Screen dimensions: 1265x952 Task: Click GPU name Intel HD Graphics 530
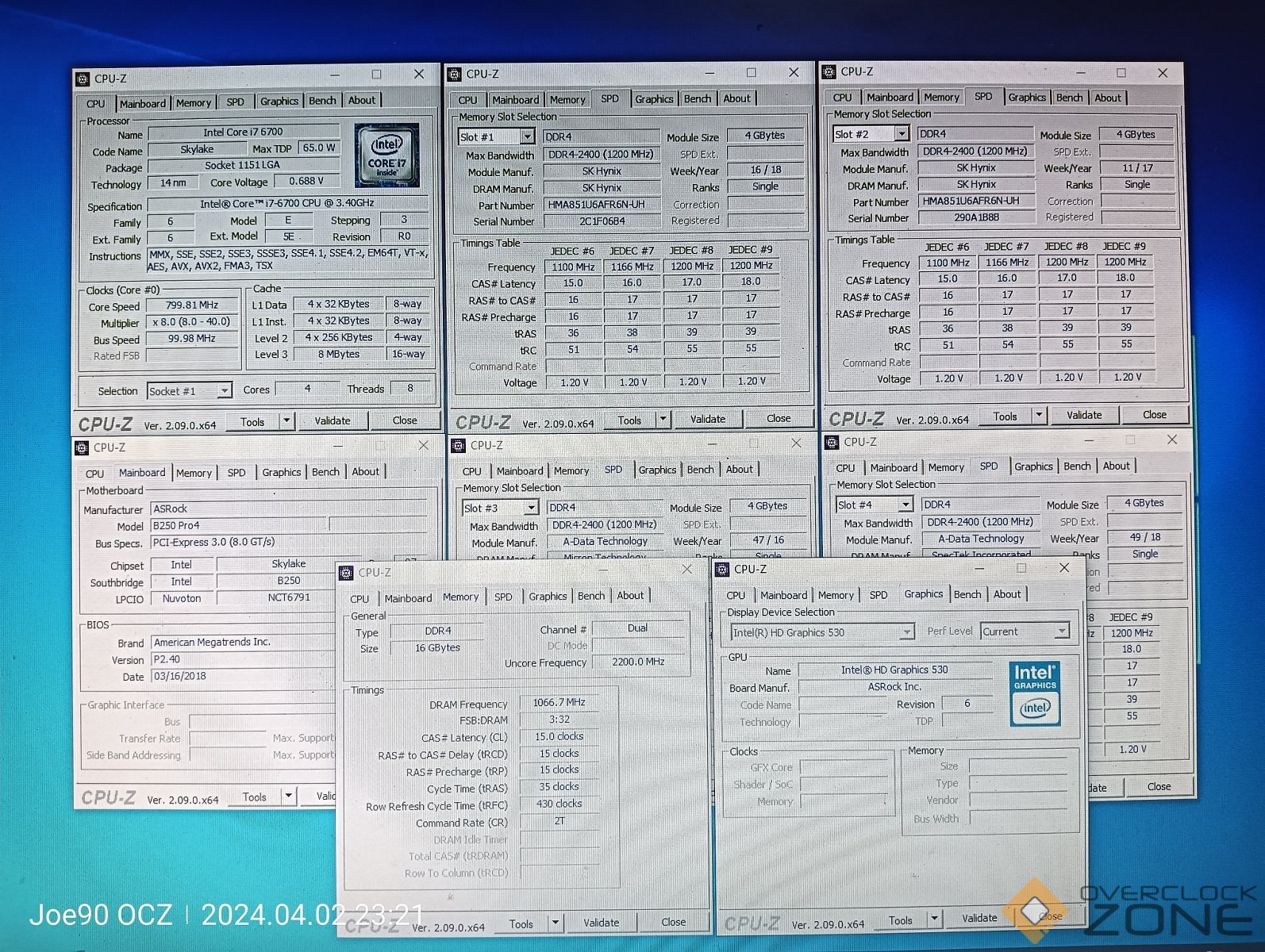[894, 670]
